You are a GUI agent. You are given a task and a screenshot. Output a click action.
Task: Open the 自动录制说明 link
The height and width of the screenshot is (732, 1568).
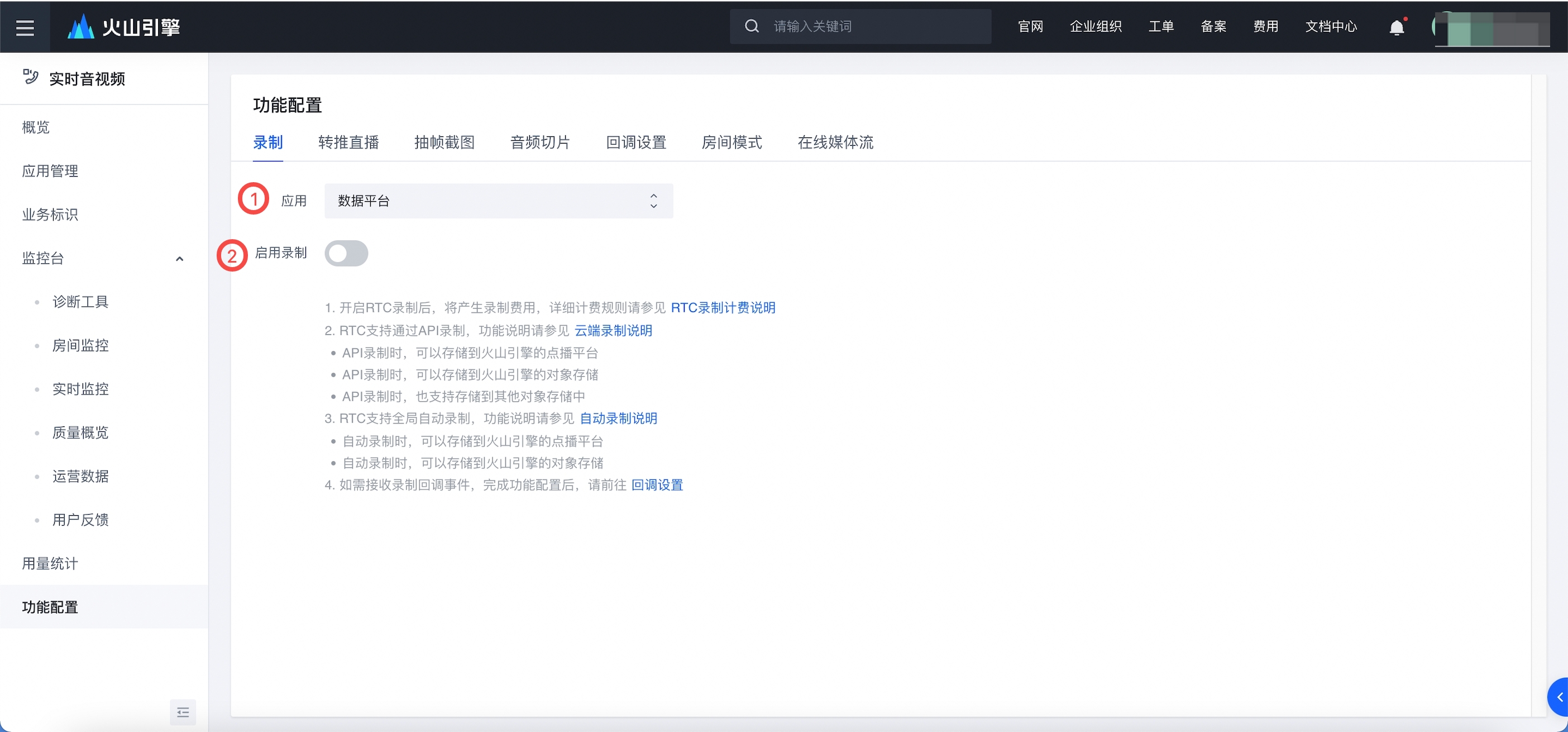pos(619,419)
